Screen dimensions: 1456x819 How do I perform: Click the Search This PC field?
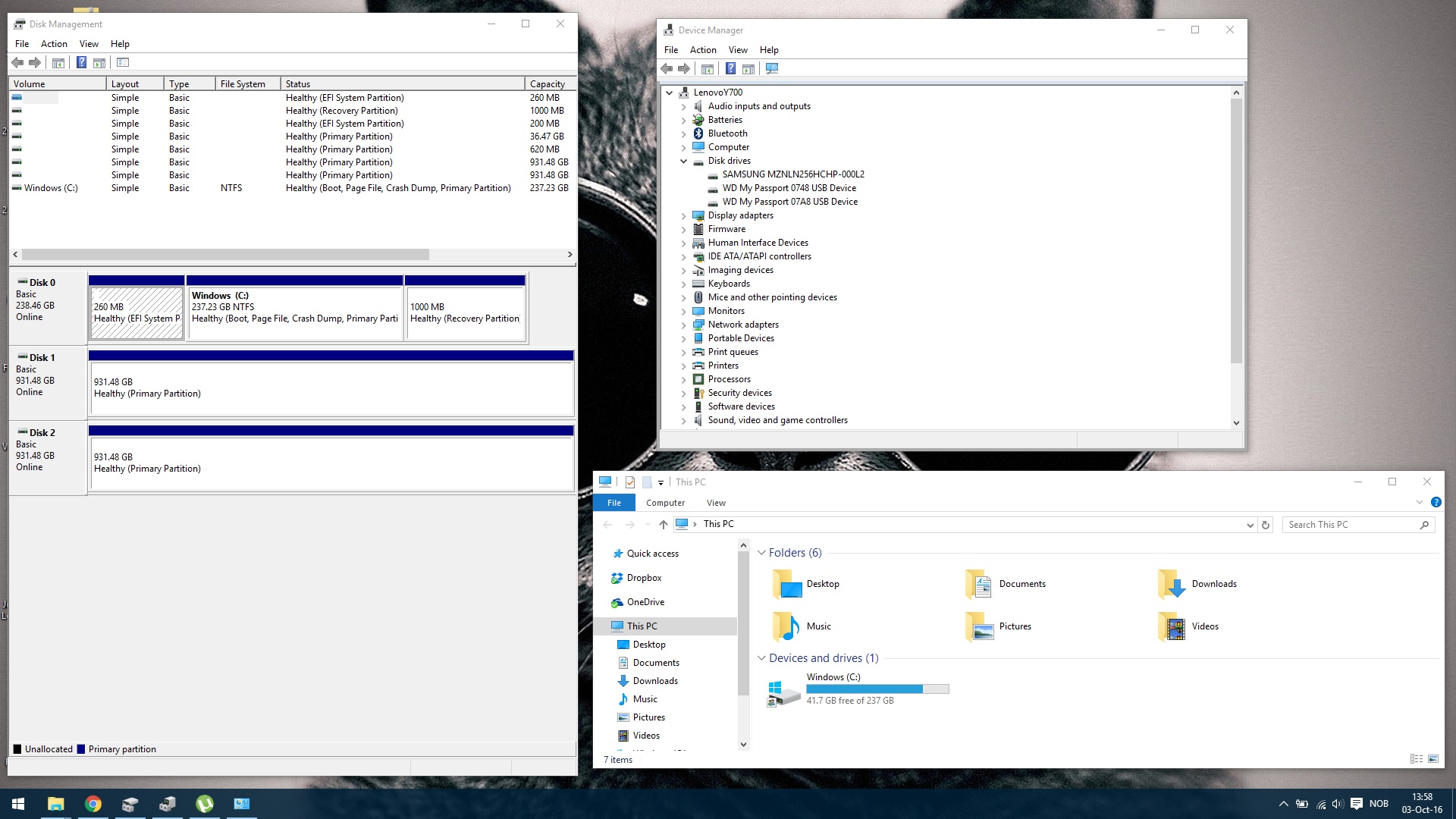point(1350,525)
